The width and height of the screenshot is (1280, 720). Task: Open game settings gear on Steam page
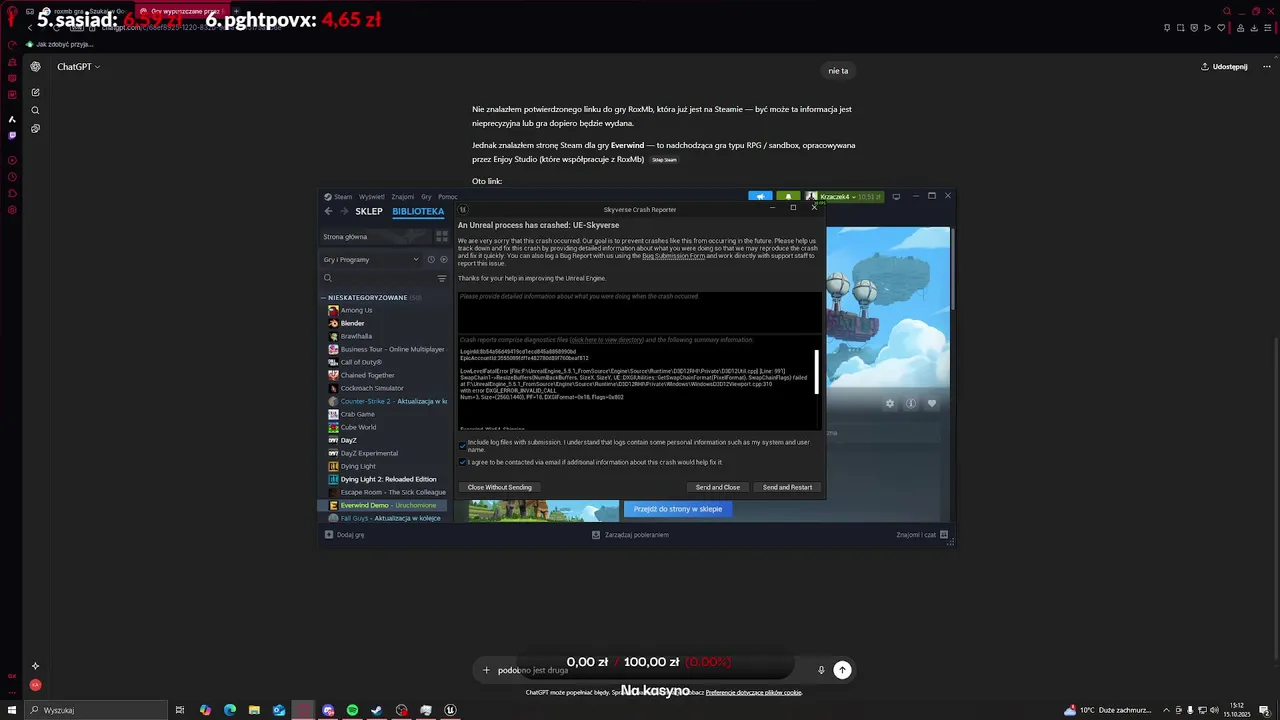889,404
